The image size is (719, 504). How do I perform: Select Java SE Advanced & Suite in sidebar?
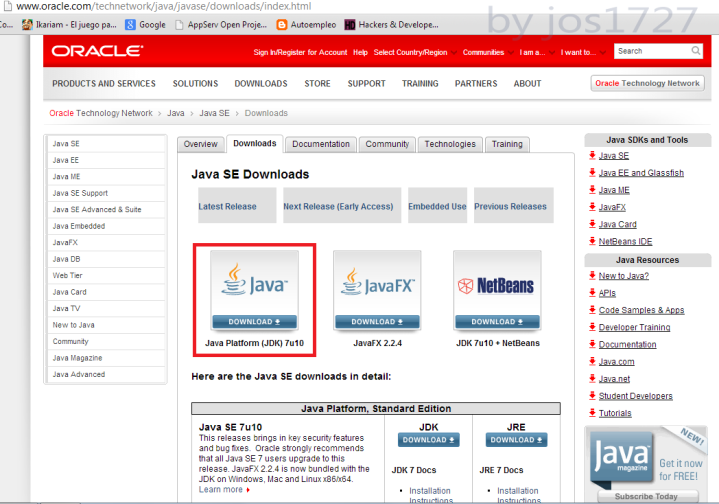pyautogui.click(x=106, y=210)
